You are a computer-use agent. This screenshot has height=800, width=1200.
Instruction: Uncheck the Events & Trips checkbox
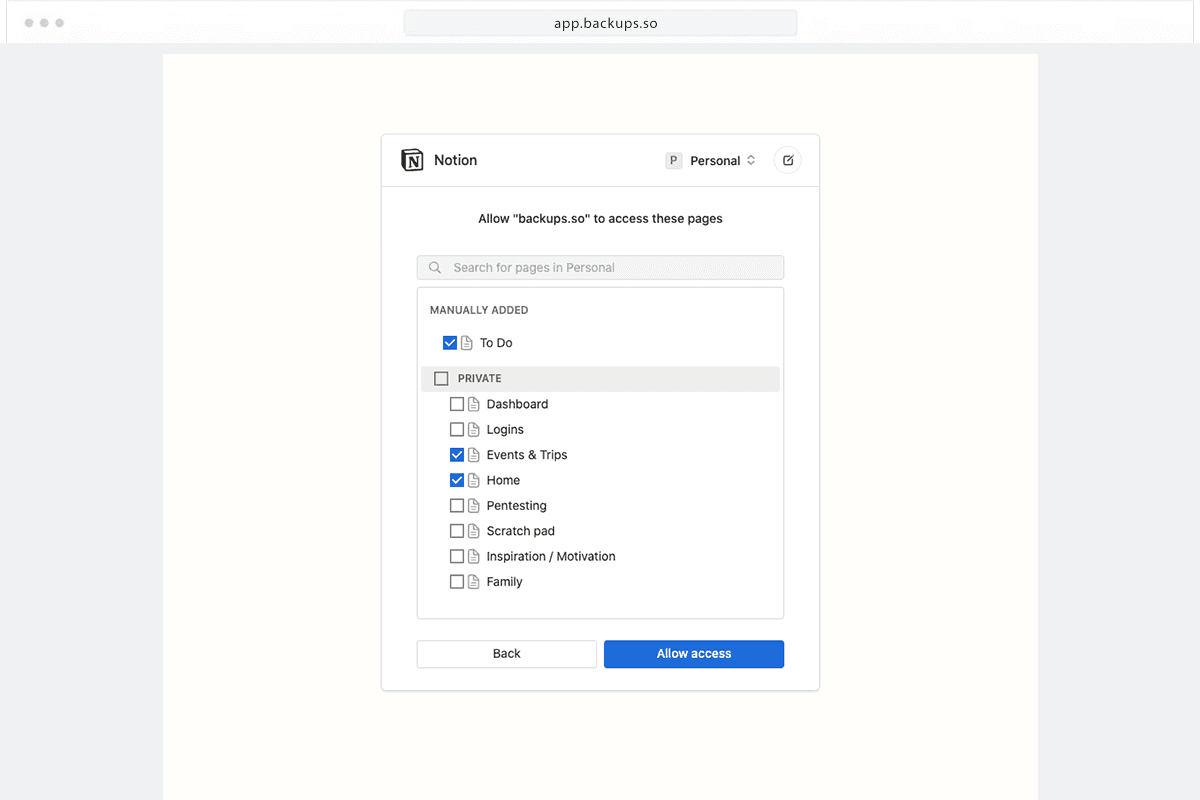pos(457,454)
